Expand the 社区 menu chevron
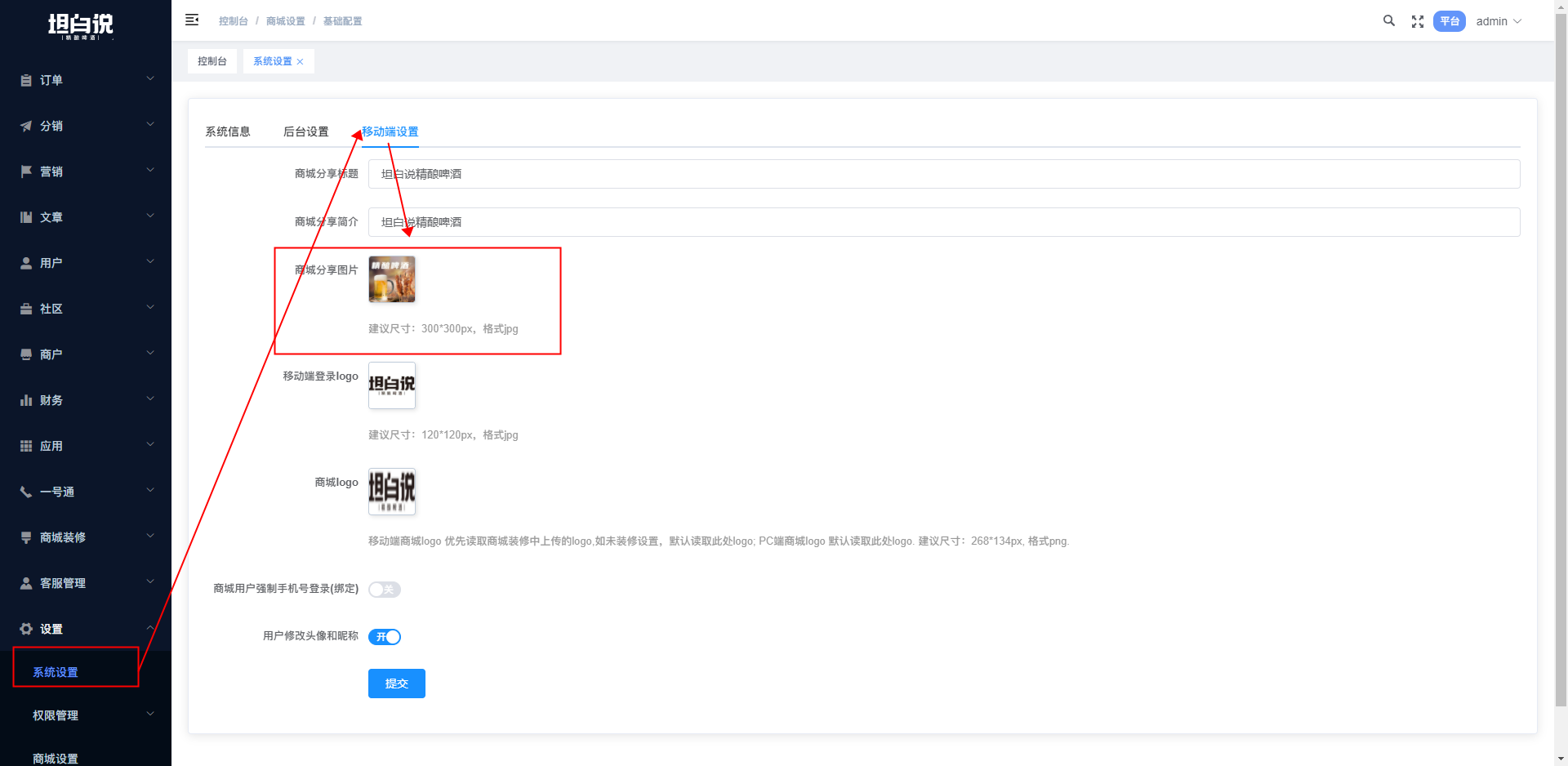This screenshot has width=1568, height=766. tap(150, 307)
